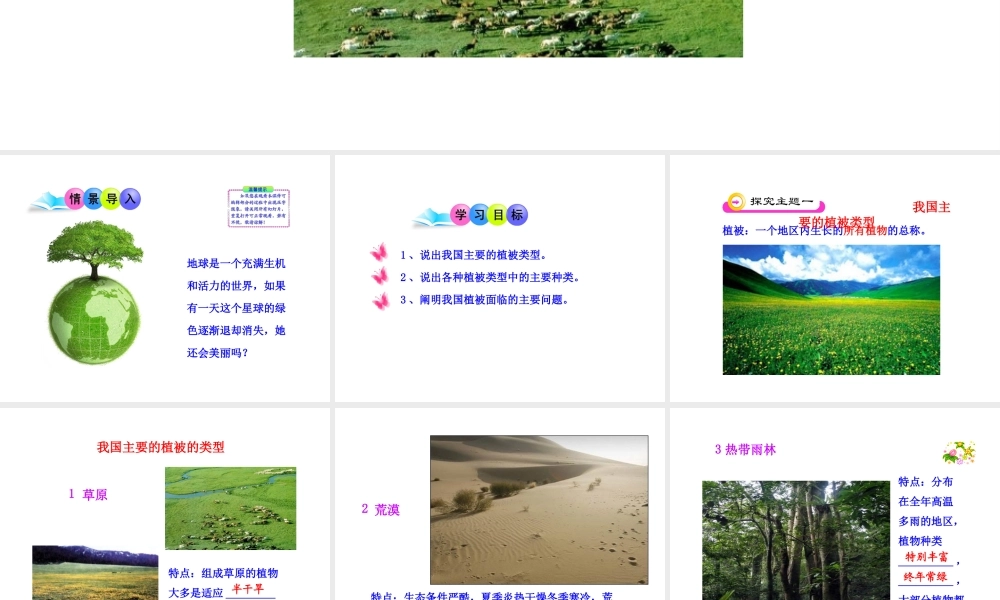Click the heading '1 草原'
The width and height of the screenshot is (1000, 600).
(88, 494)
